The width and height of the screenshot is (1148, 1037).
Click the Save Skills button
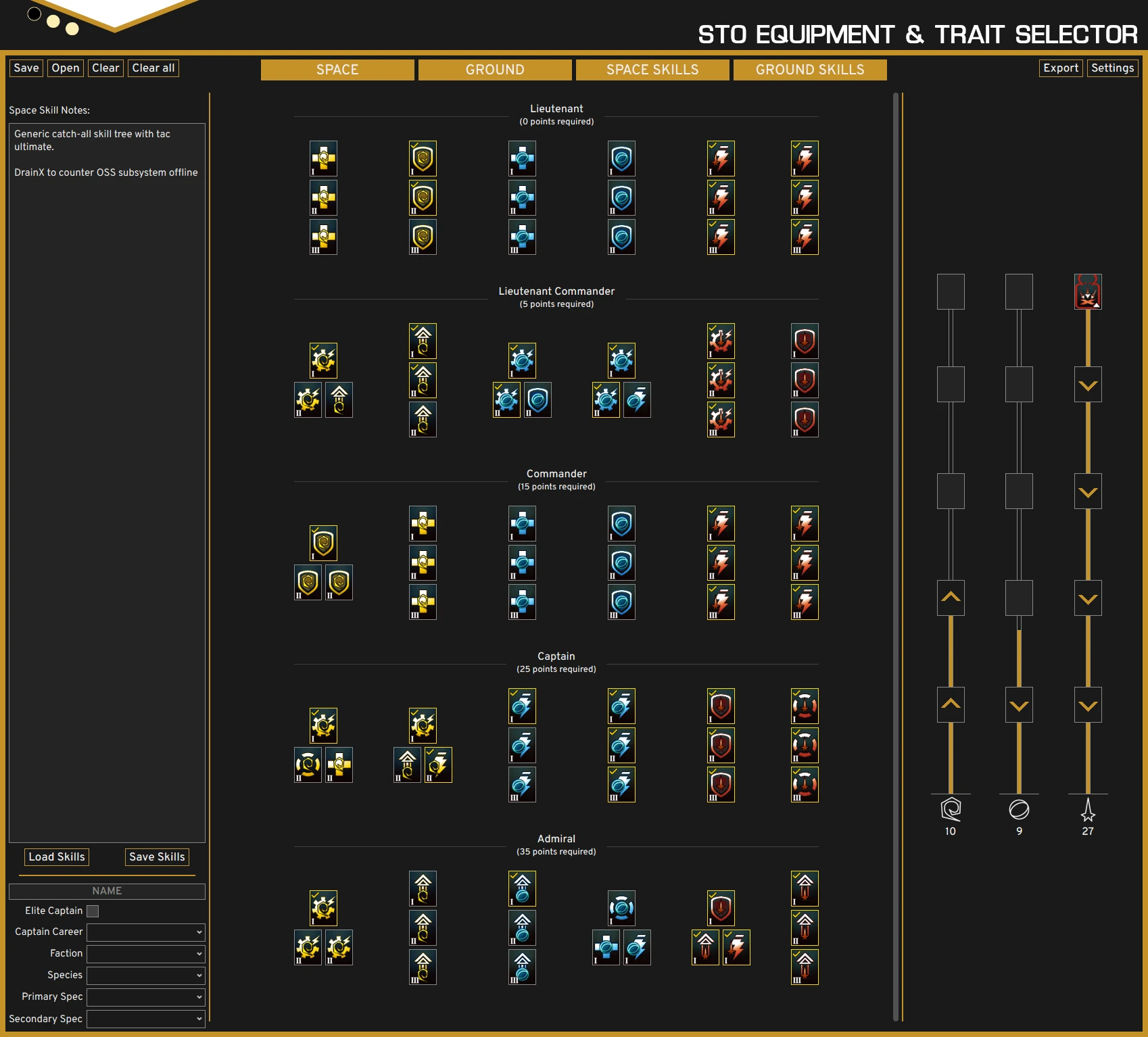(x=157, y=857)
